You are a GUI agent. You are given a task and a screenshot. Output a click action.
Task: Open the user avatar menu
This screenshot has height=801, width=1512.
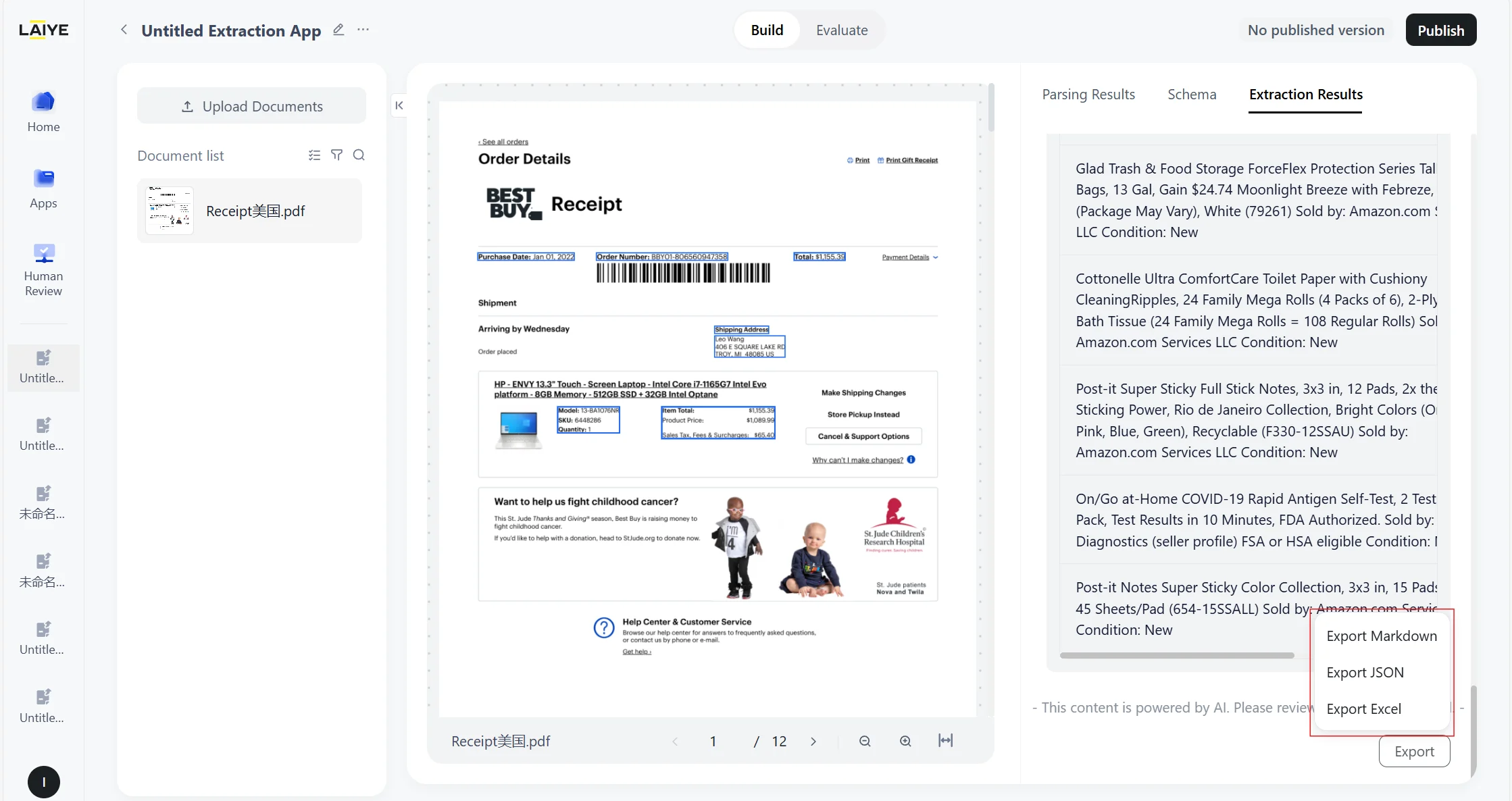(44, 782)
